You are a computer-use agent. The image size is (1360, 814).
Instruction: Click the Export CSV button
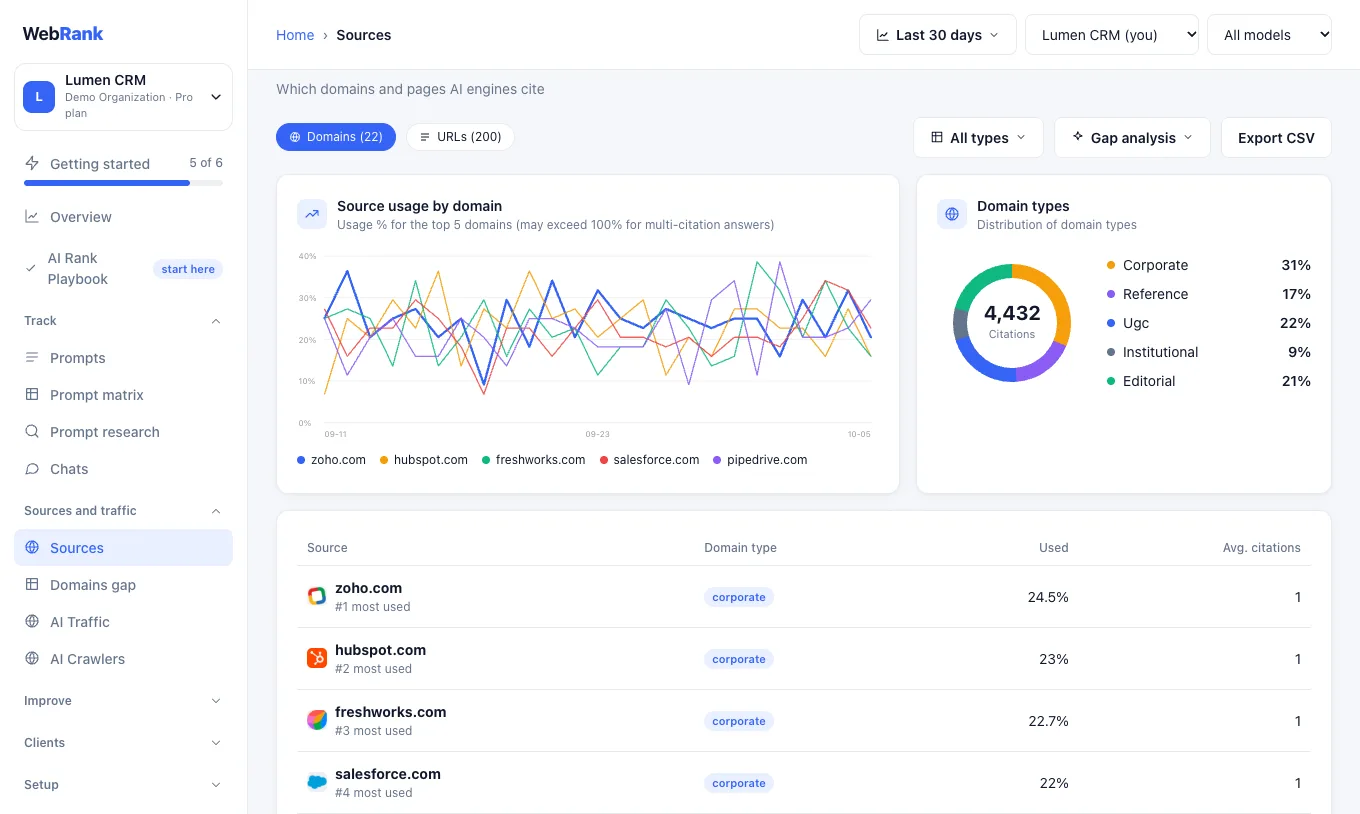point(1276,138)
